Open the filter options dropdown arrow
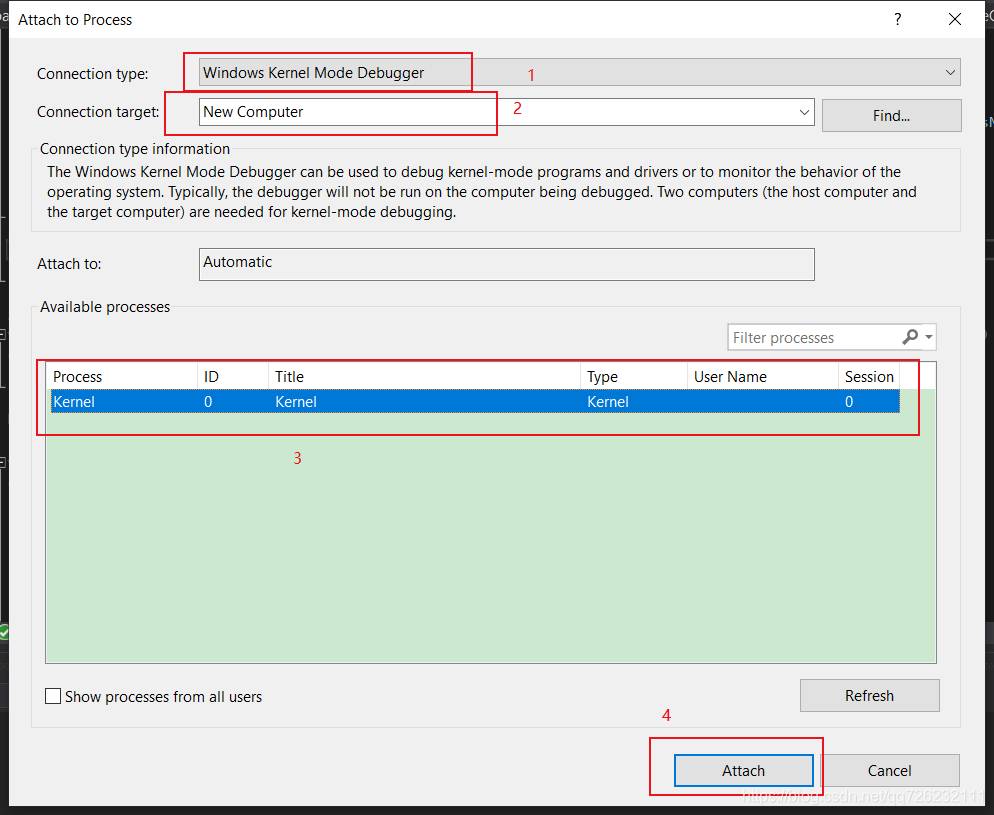The width and height of the screenshot is (994, 815). [929, 337]
